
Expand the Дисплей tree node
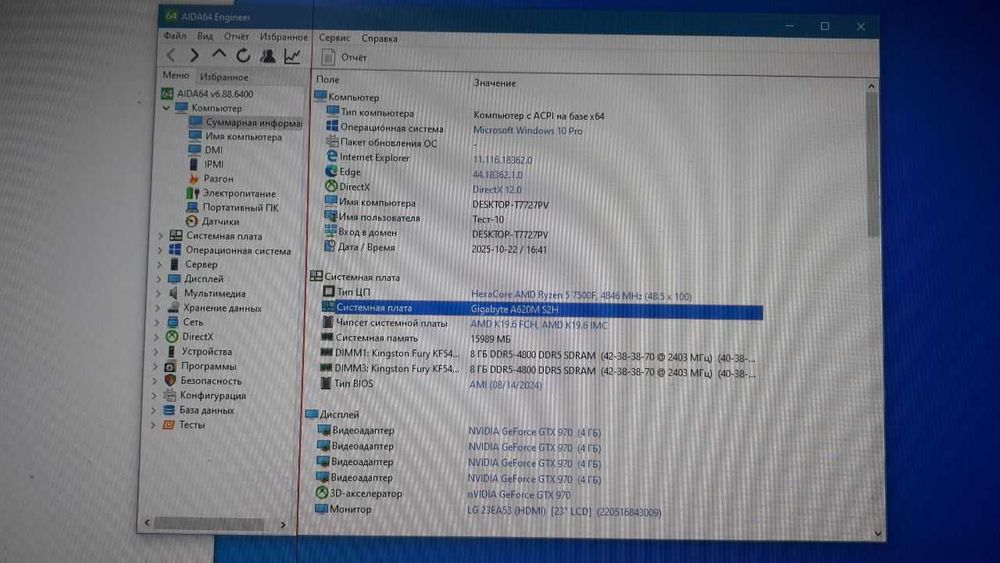click(x=159, y=279)
